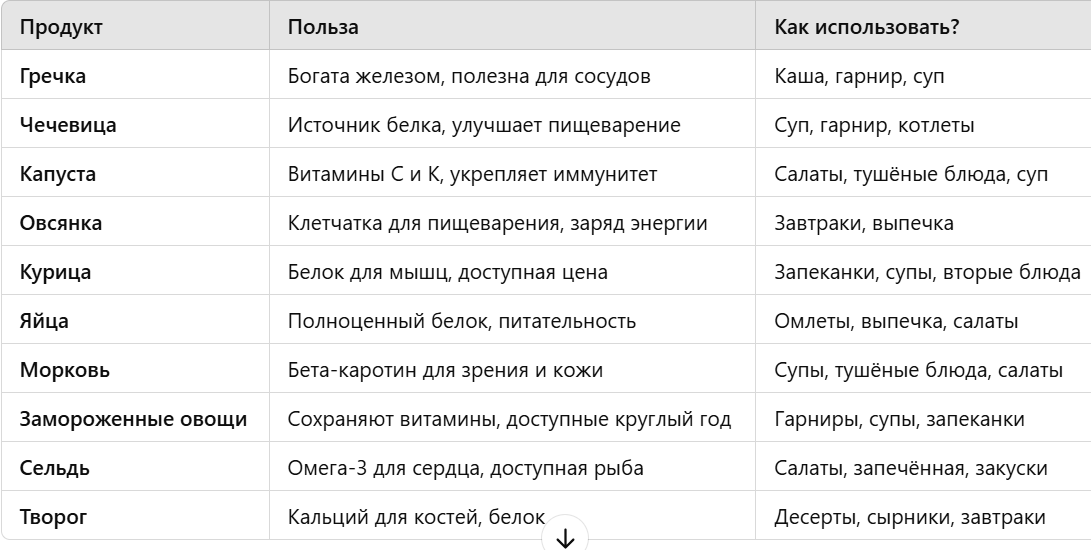
Task: Select the Морковь product name
Action: [65, 370]
